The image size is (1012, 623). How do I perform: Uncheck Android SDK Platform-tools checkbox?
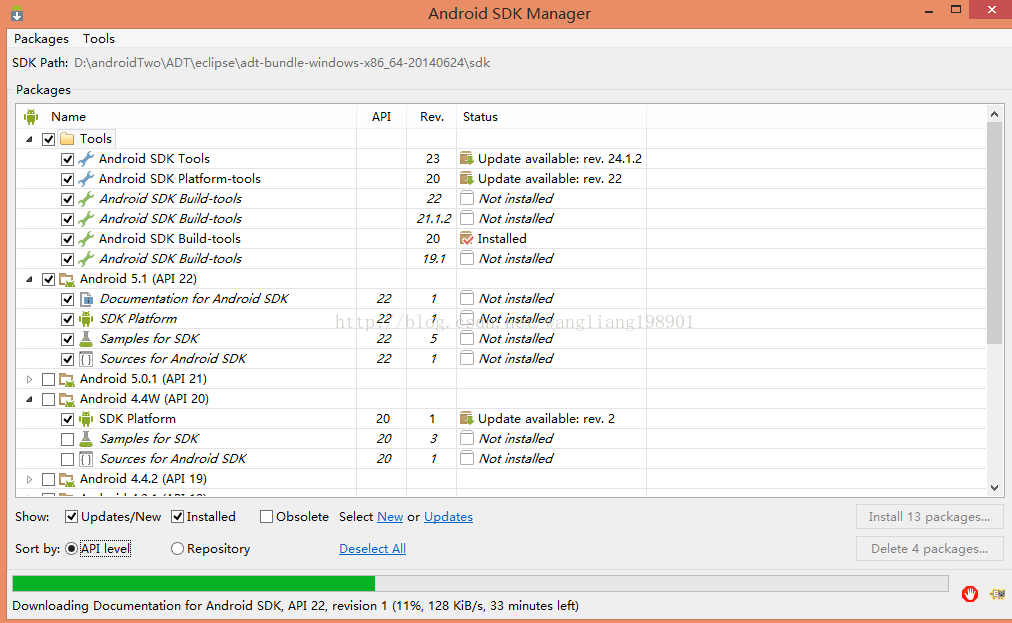coord(67,179)
